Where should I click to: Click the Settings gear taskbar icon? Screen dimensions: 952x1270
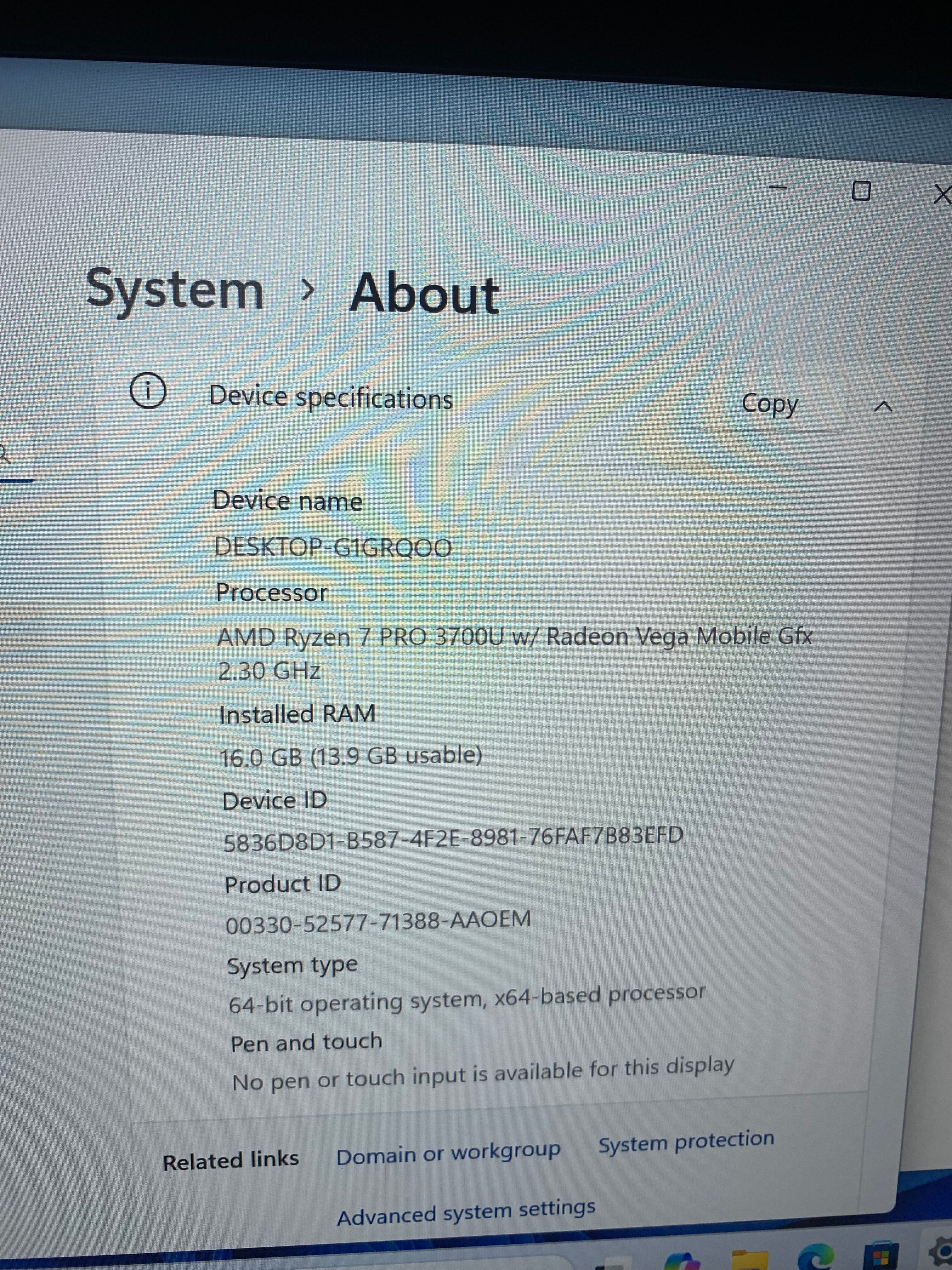(x=941, y=1252)
